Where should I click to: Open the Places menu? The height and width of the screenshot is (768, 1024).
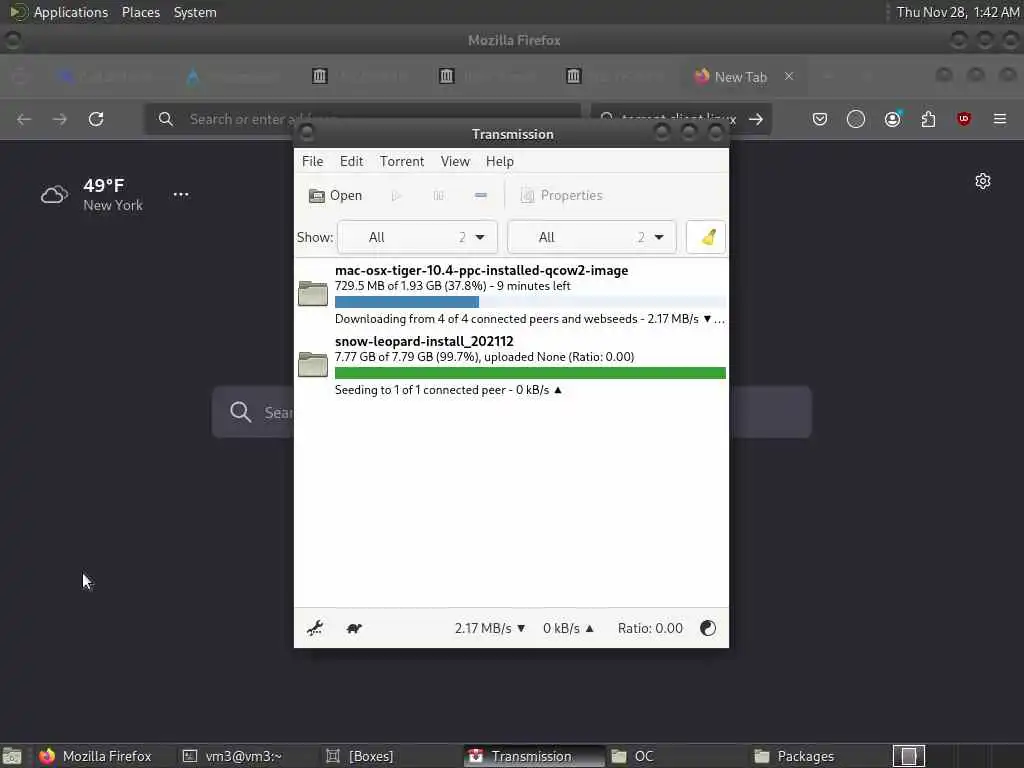point(140,12)
